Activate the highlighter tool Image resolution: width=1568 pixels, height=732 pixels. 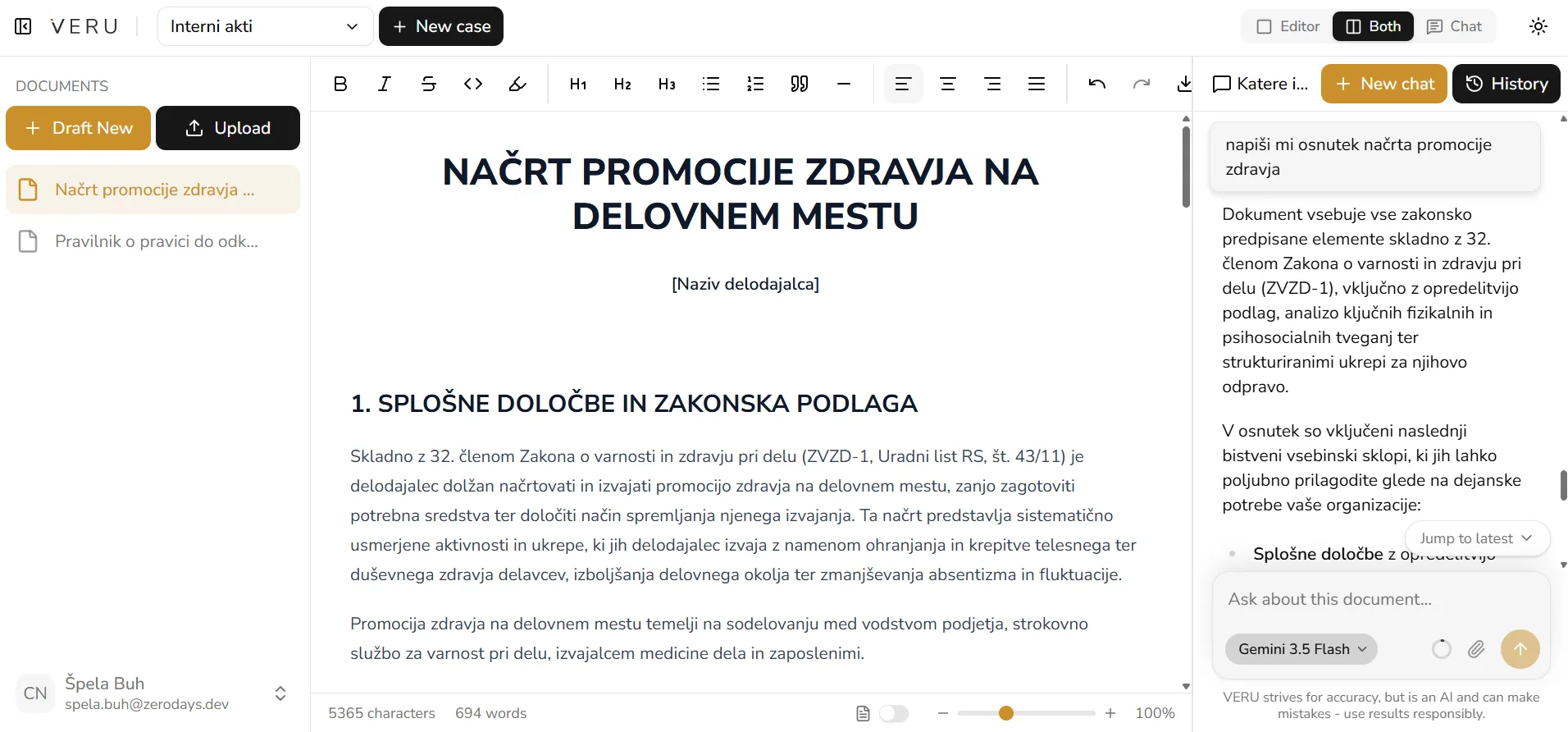click(x=517, y=84)
